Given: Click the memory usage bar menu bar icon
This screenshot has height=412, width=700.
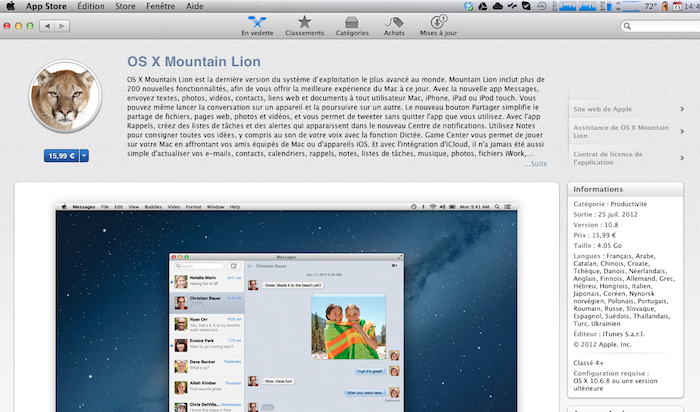Looking at the screenshot, I should tap(606, 6).
